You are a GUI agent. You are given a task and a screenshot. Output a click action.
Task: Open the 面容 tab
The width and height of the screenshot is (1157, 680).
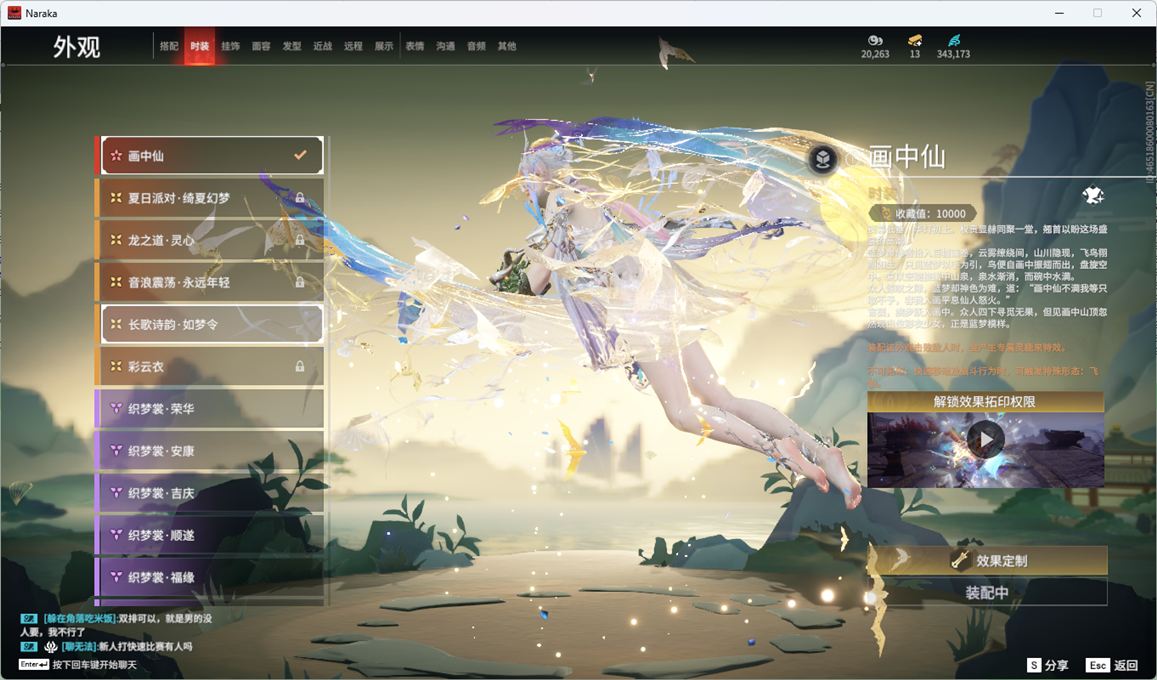click(x=261, y=46)
